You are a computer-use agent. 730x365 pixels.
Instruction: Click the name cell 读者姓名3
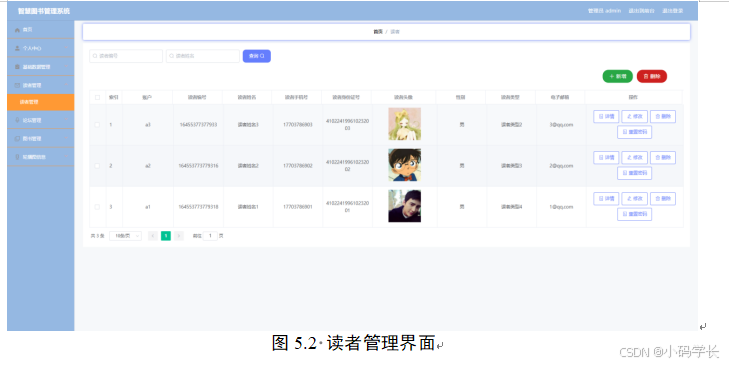pos(248,125)
